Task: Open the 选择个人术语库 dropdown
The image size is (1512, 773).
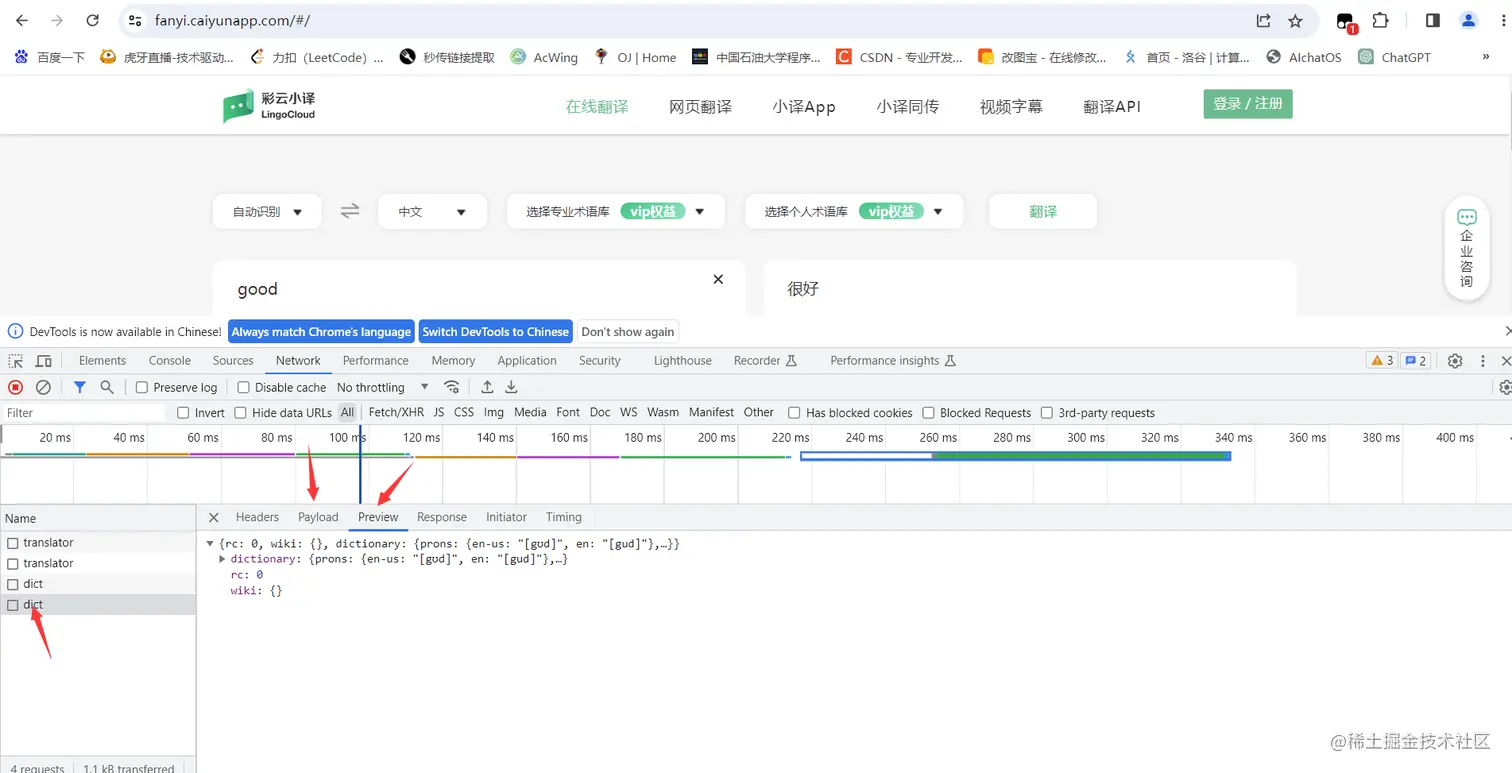Action: [x=854, y=212]
